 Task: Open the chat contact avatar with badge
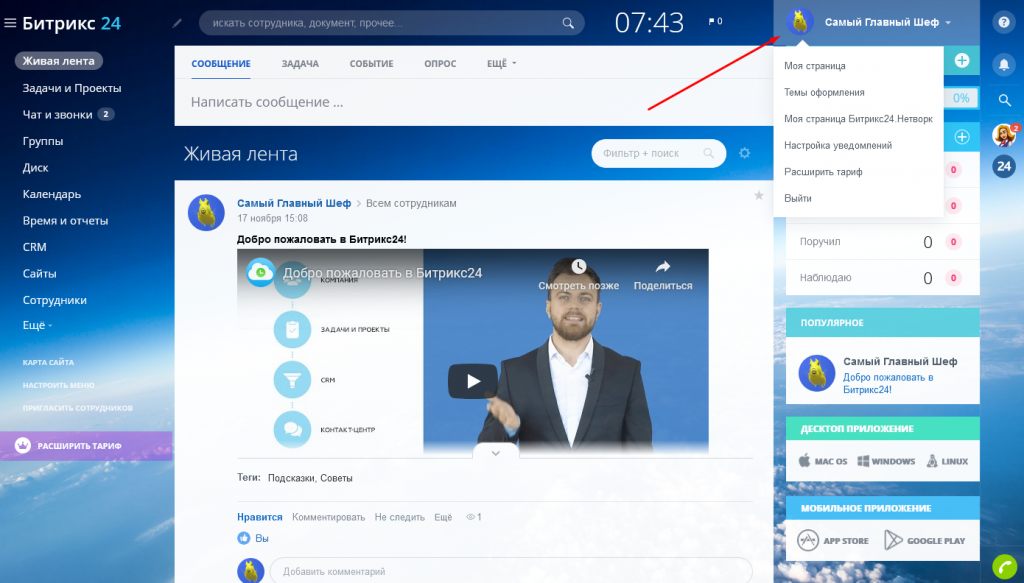1004,135
